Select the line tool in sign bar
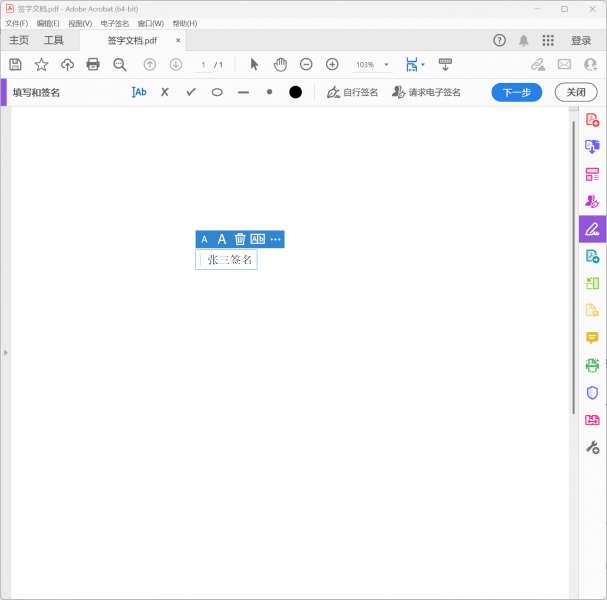 [243, 92]
